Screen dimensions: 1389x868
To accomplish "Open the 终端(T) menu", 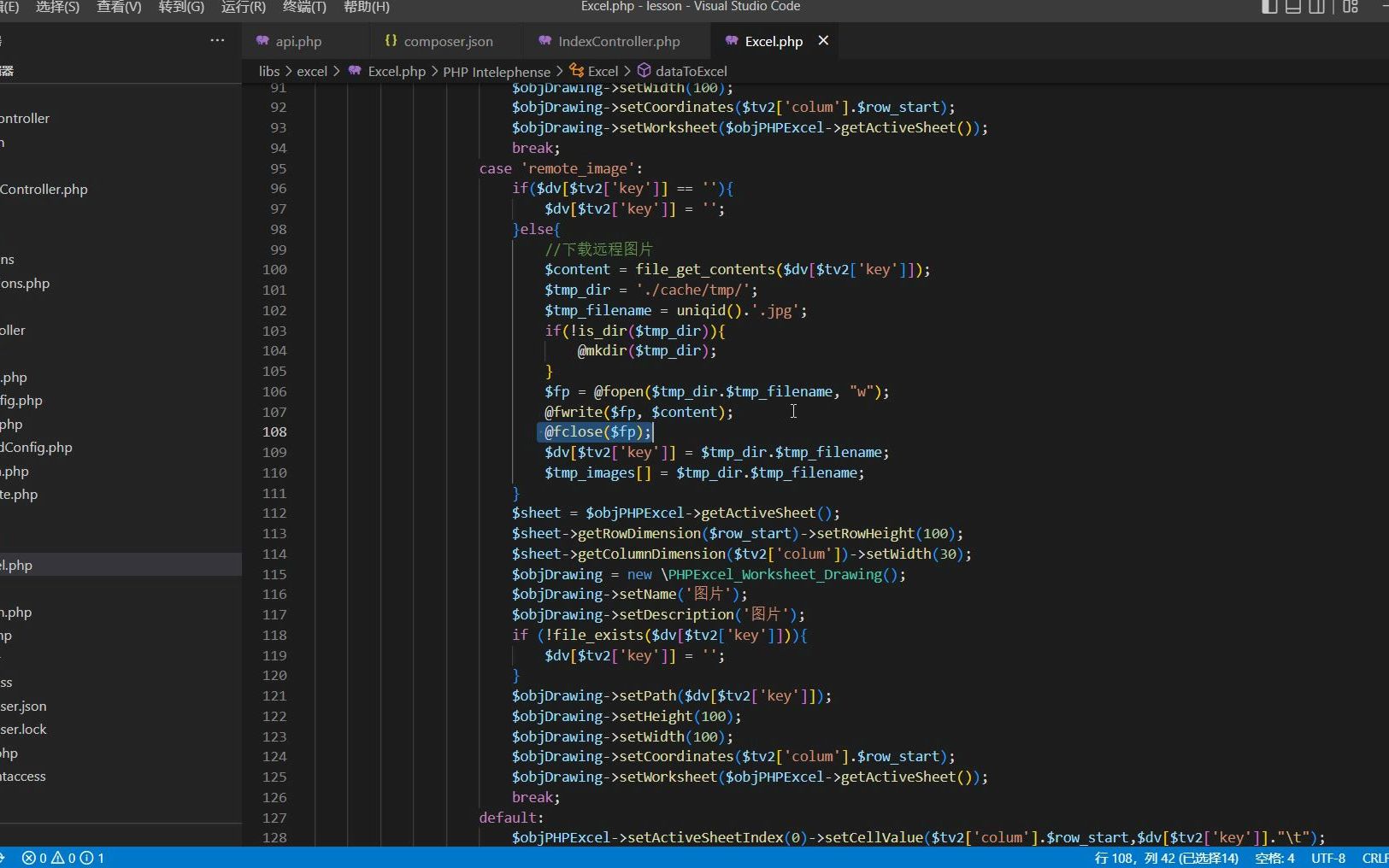I will [x=304, y=7].
